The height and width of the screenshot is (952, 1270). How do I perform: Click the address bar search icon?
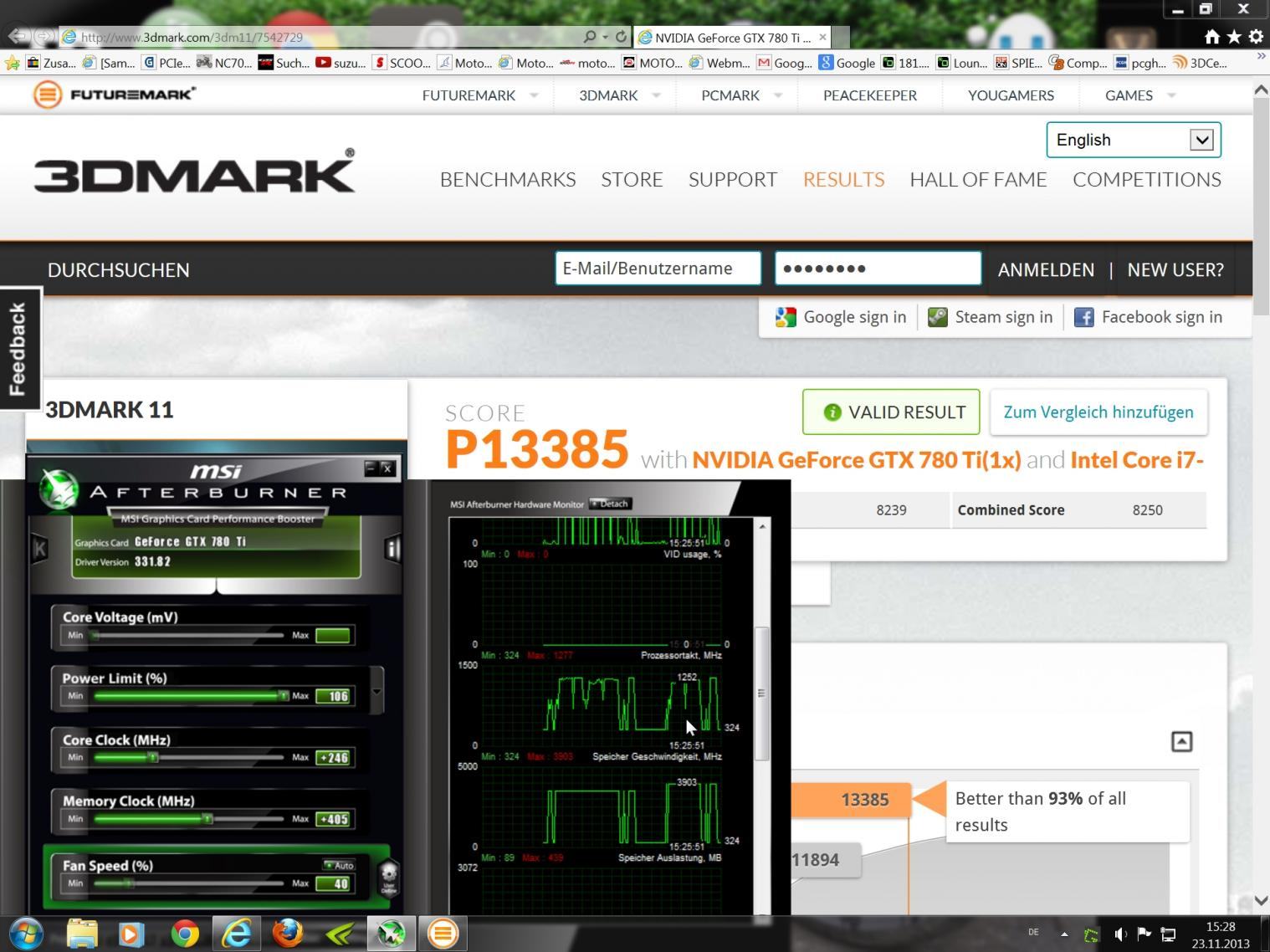click(x=590, y=37)
